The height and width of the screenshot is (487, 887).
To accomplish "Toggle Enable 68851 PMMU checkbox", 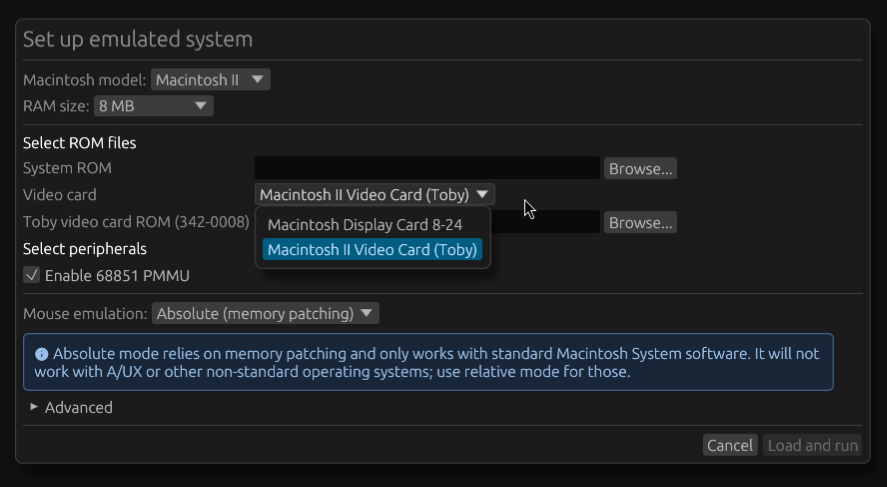I will [32, 275].
